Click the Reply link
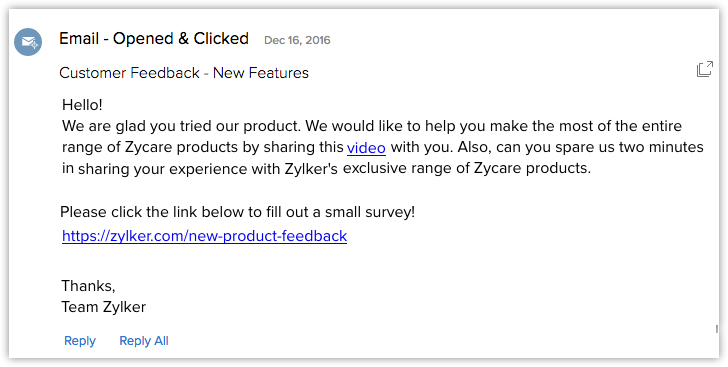Viewport: 728px width, 367px height. click(x=80, y=341)
